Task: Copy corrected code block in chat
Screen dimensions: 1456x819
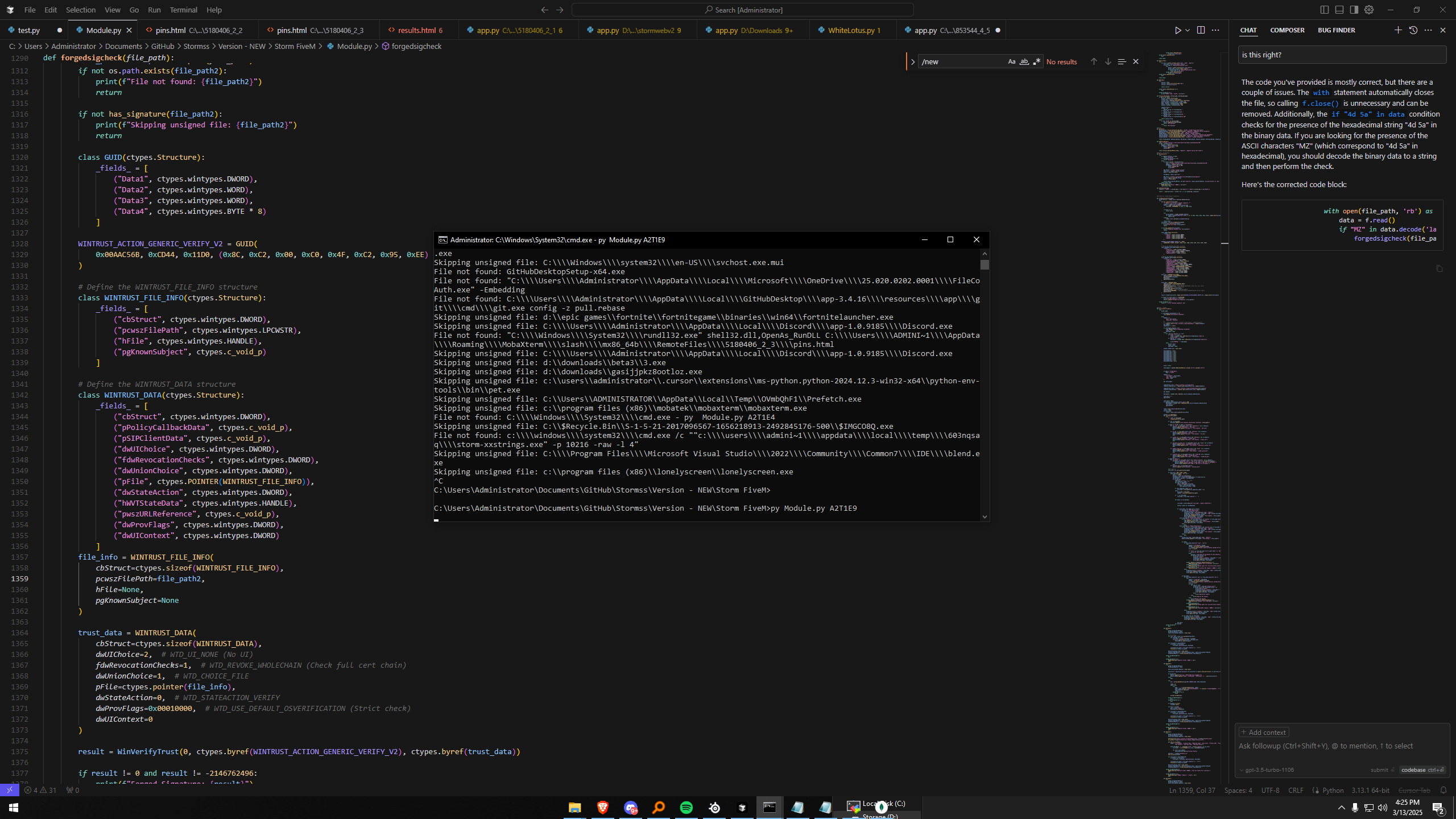Action: pos(1439,268)
